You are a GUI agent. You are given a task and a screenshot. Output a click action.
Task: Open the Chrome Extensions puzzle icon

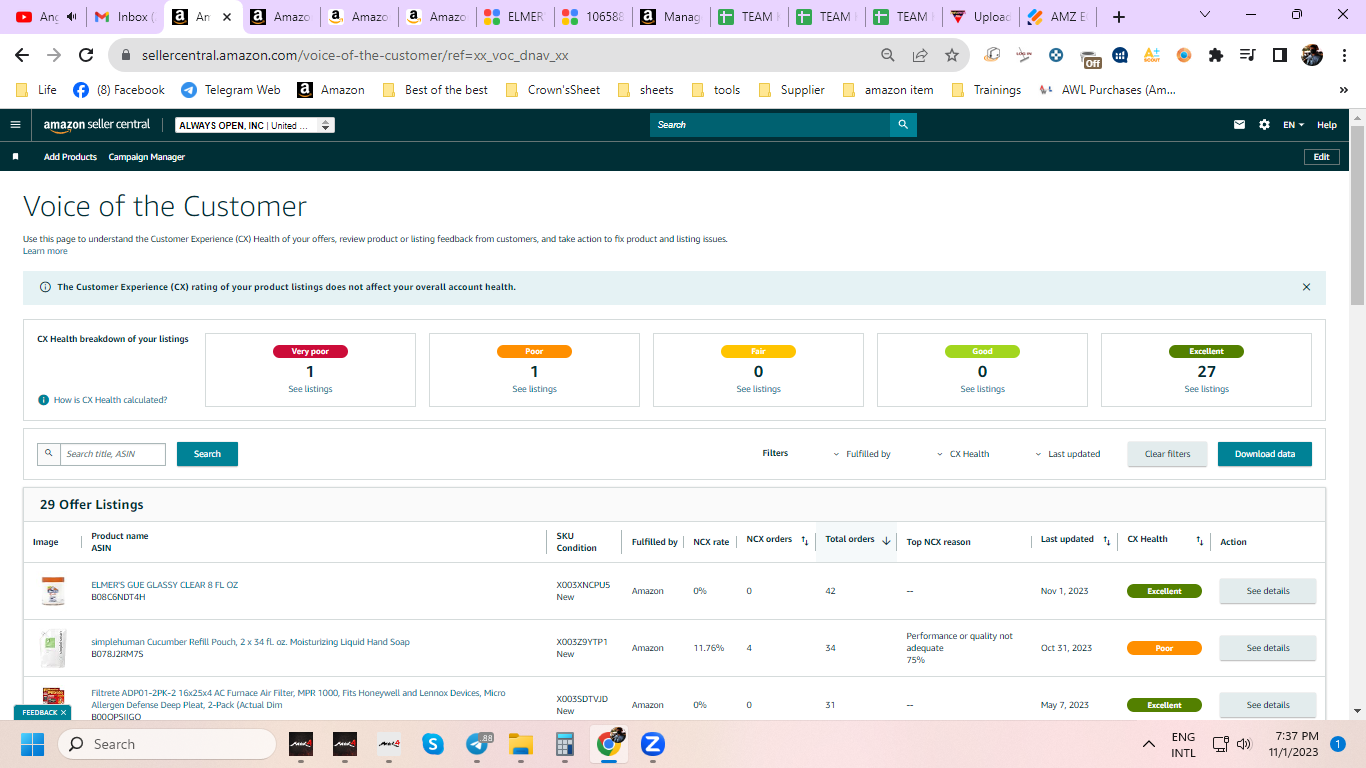(x=1216, y=55)
